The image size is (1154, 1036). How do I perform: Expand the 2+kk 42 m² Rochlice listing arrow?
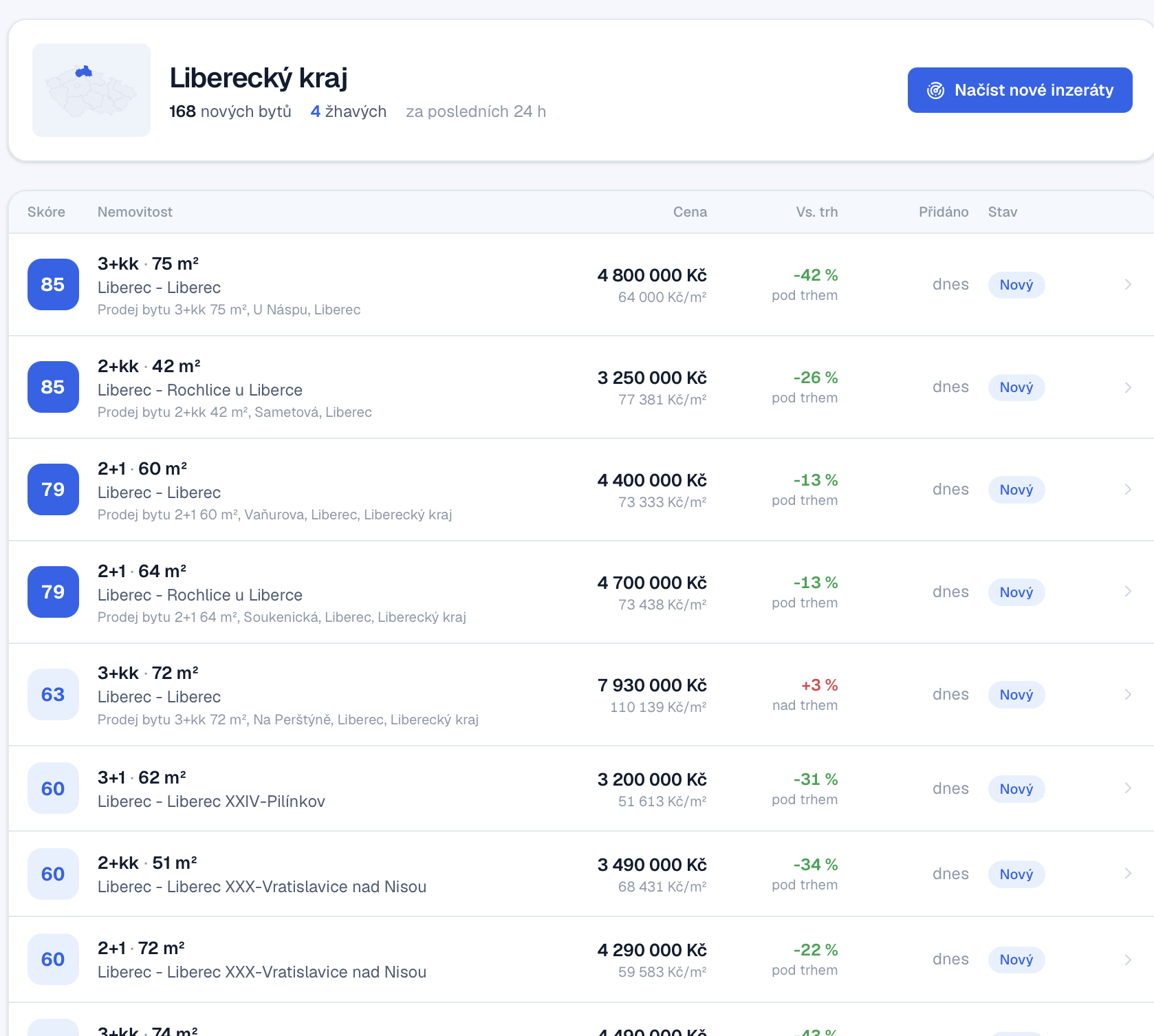[x=1128, y=387]
